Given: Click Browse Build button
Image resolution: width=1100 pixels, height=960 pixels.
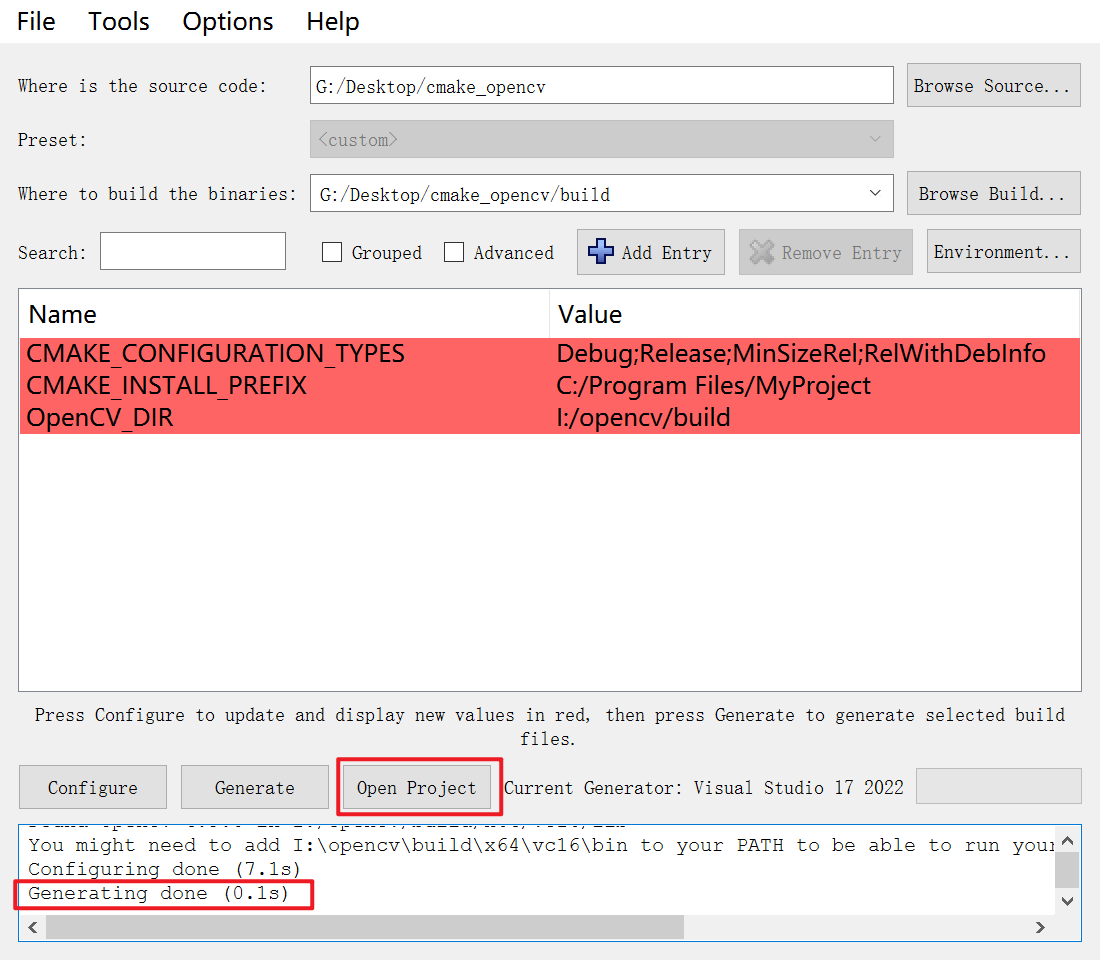Looking at the screenshot, I should tap(993, 193).
